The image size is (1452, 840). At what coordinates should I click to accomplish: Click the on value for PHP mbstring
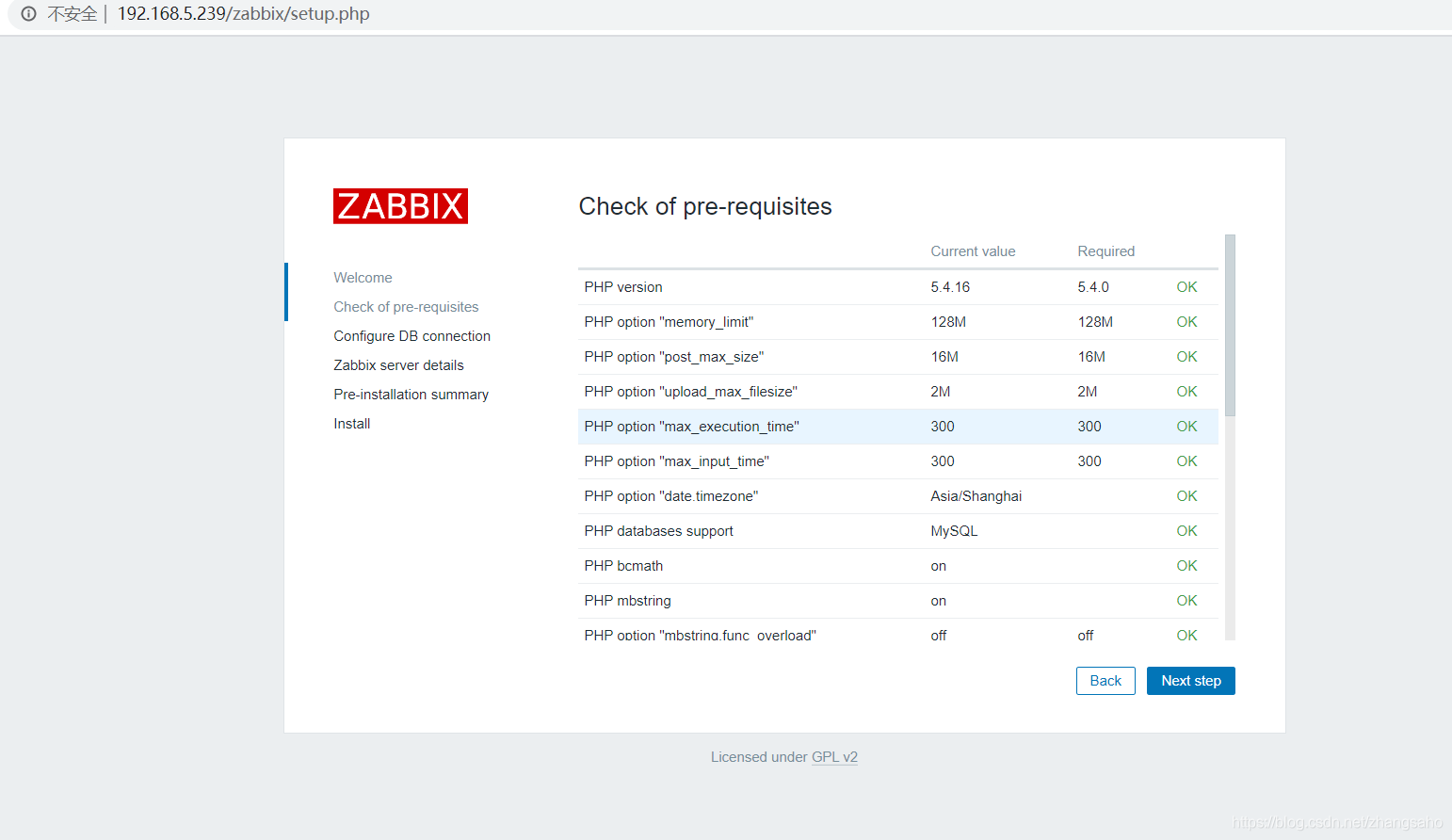[938, 601]
